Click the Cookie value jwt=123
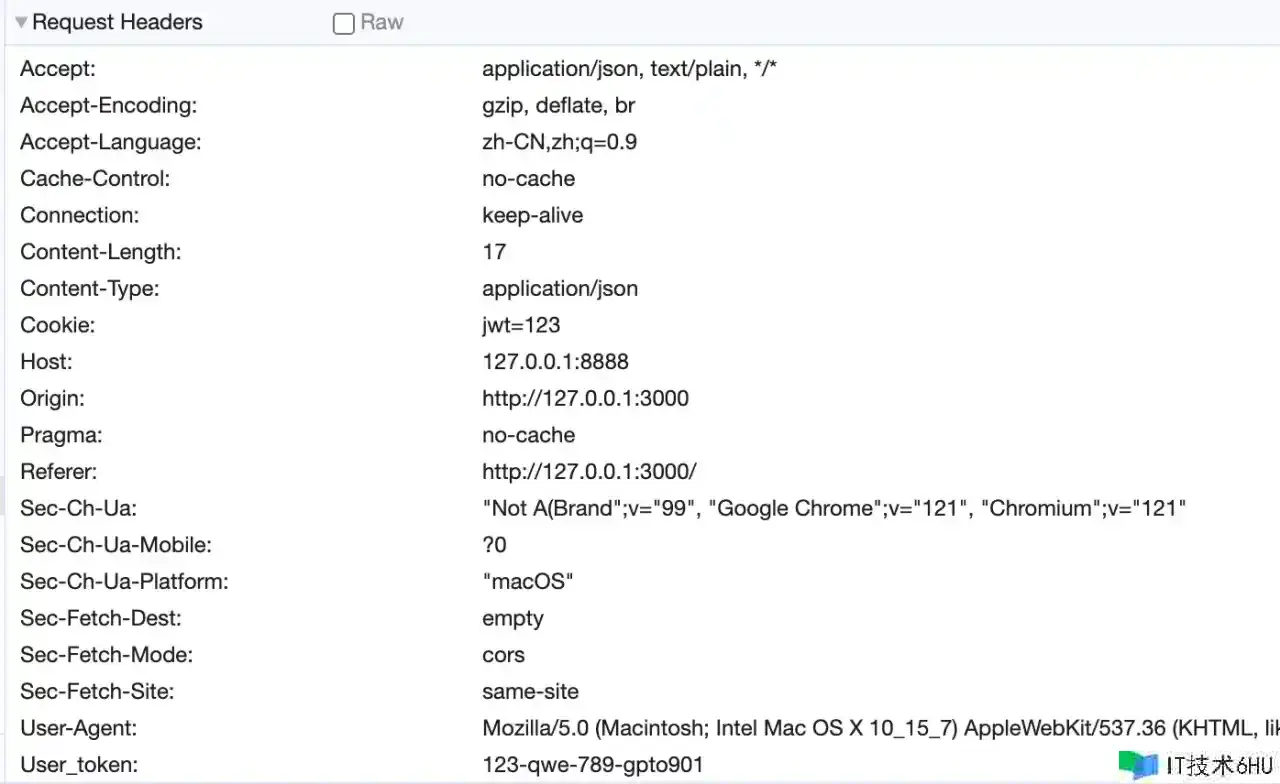This screenshot has width=1280, height=784. point(521,325)
